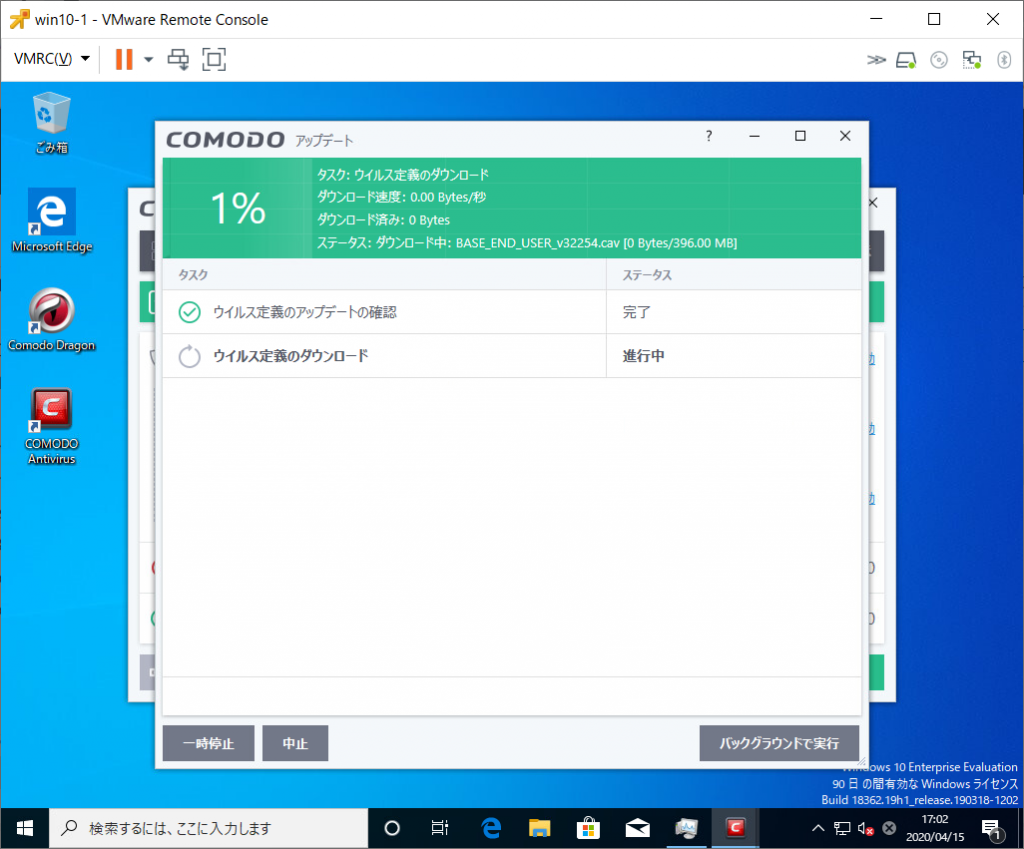
Task: Open the Windows Start menu
Action: (25, 828)
